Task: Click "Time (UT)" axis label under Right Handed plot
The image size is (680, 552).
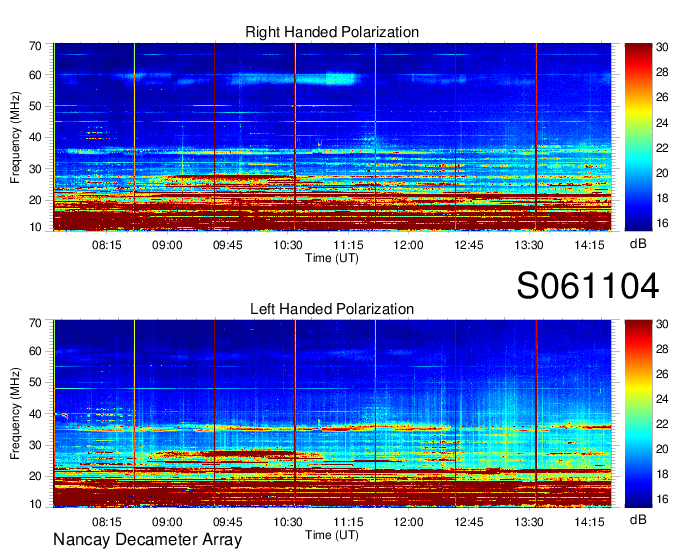Action: [332, 258]
